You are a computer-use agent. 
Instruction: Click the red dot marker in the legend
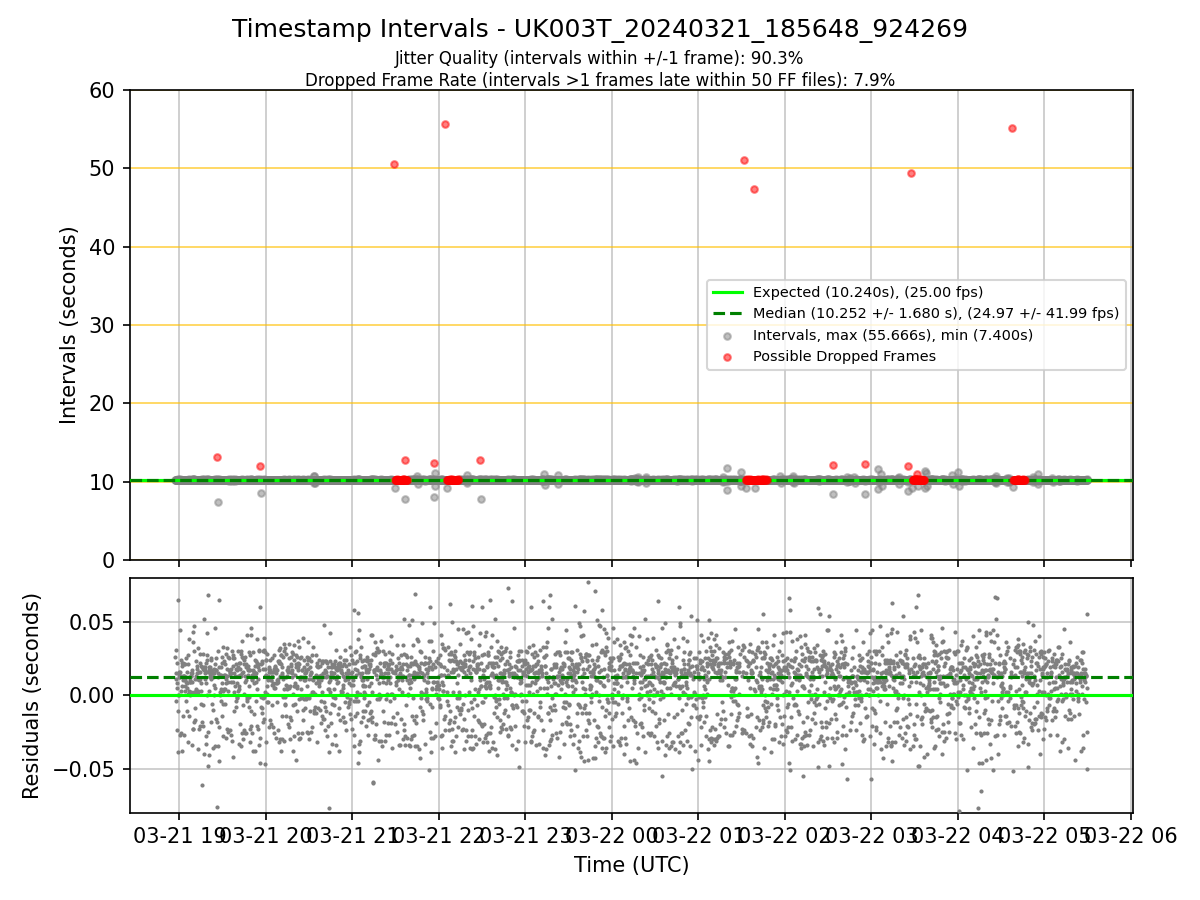tap(728, 356)
